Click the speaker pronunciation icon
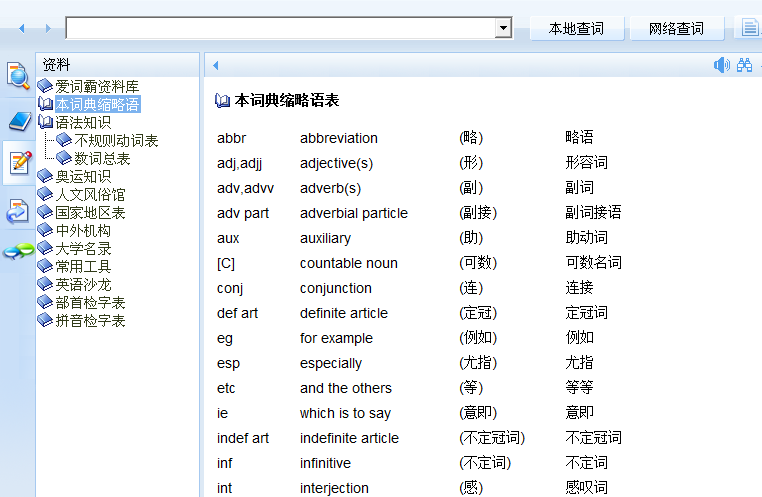Viewport: 762px width, 497px height. point(722,66)
